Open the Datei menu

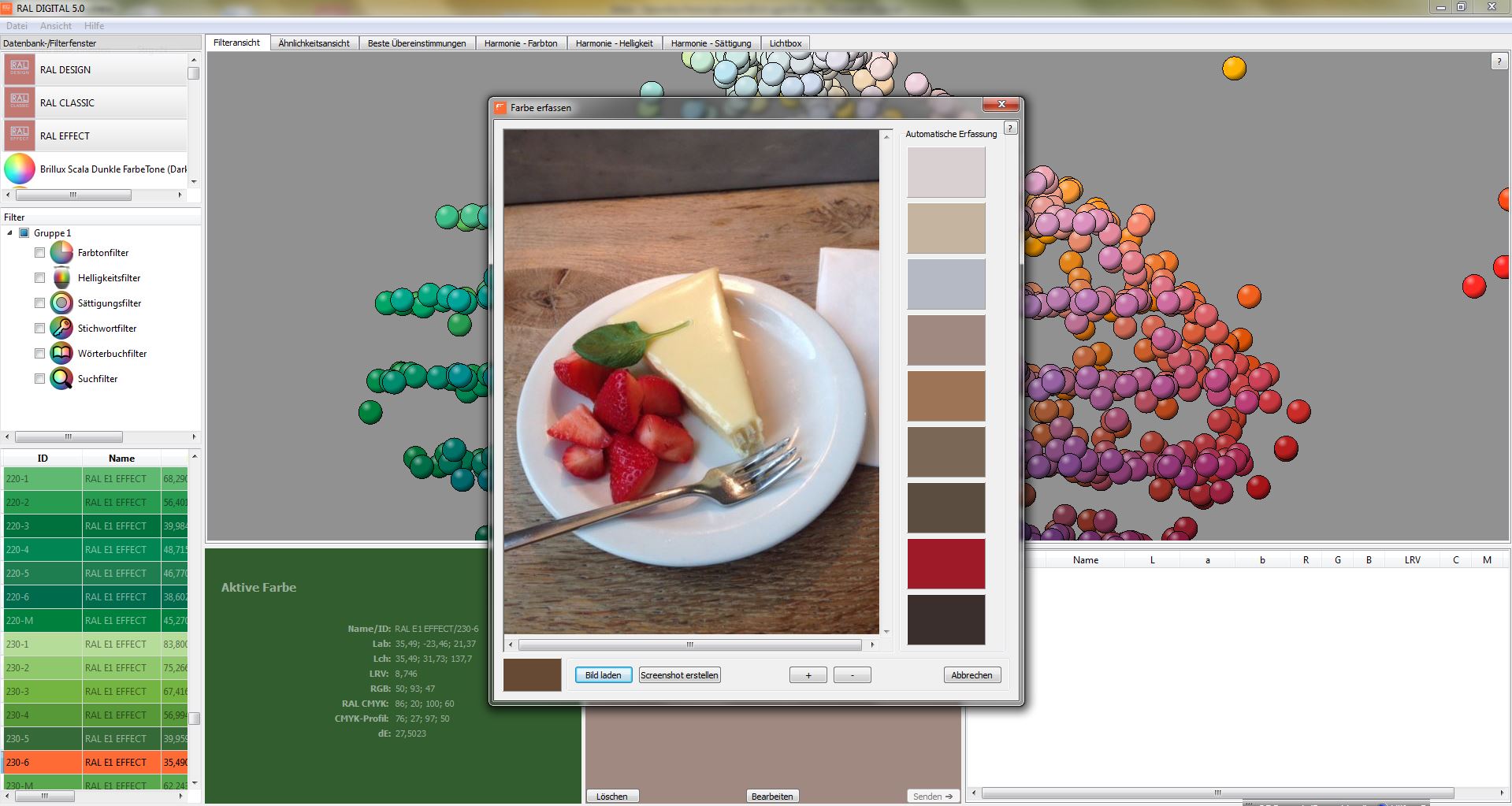click(x=17, y=26)
